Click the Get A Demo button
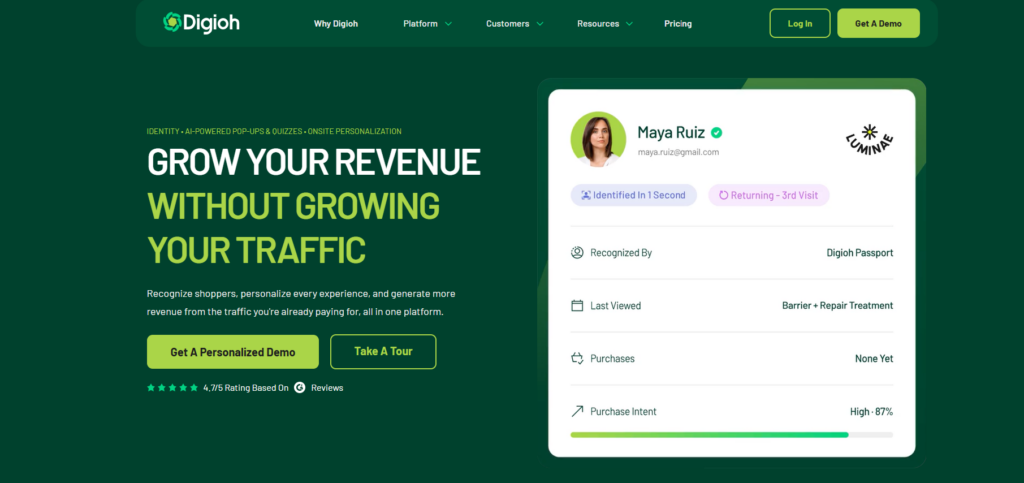 (878, 23)
